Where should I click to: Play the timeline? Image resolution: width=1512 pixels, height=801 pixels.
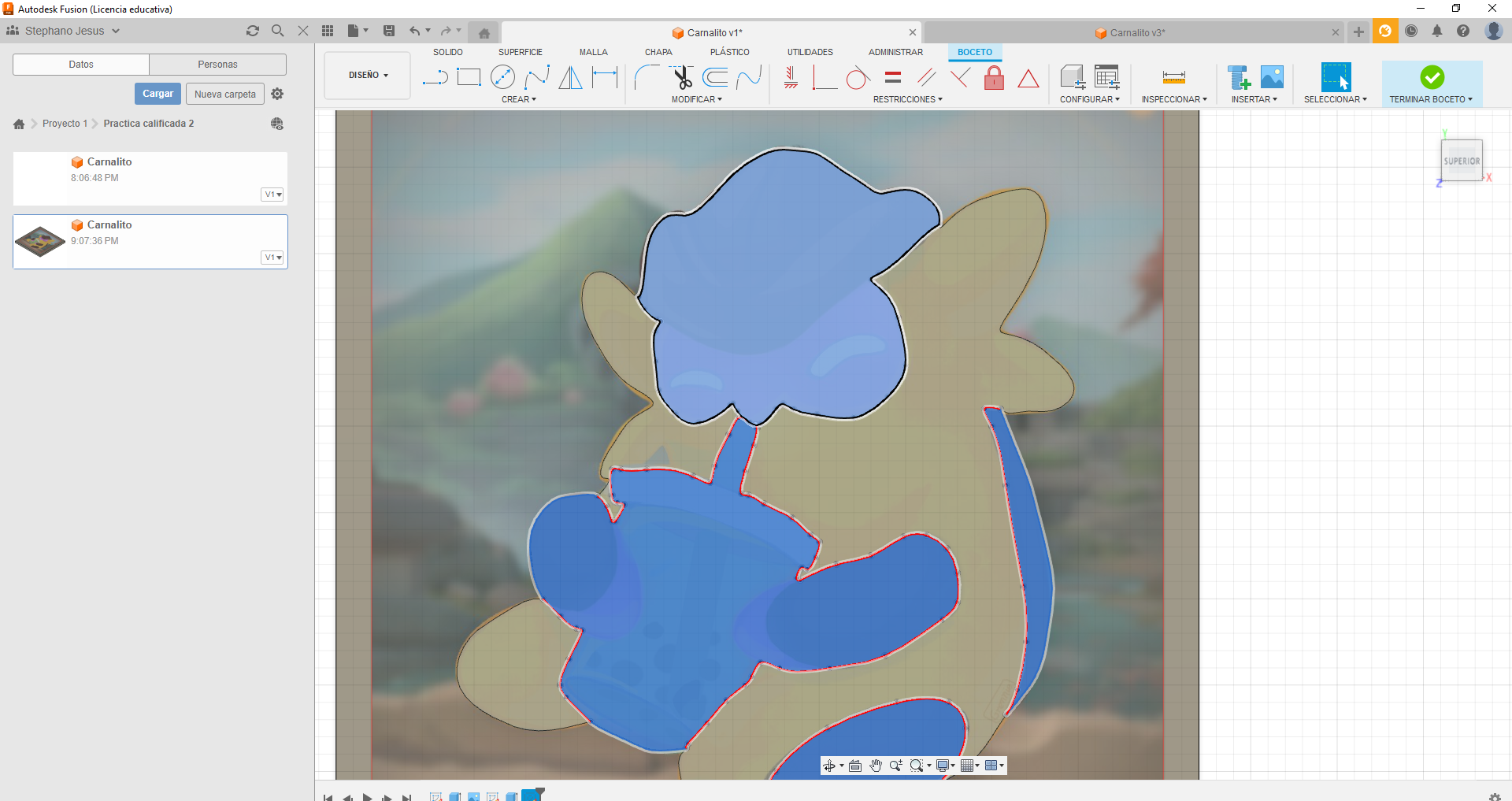click(x=367, y=796)
